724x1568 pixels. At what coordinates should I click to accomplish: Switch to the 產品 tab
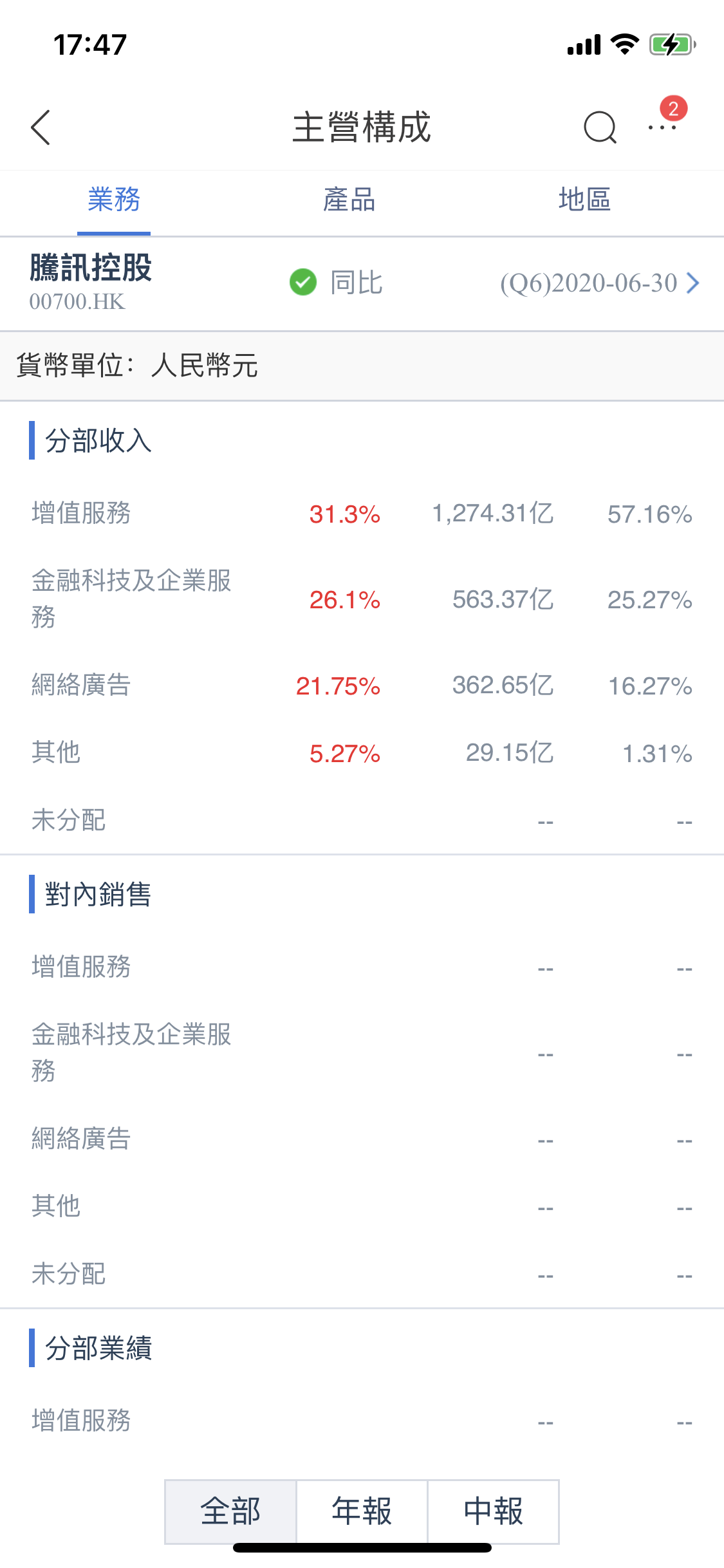click(349, 200)
